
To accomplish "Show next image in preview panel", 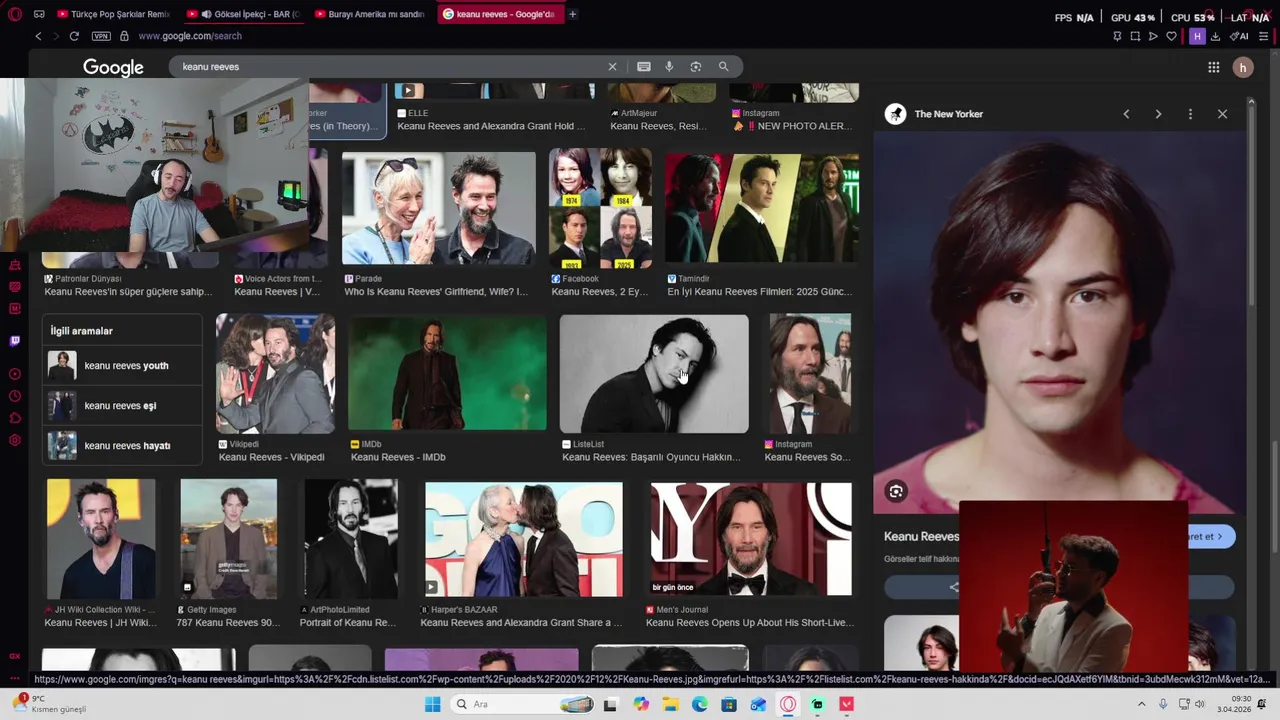I will [1158, 114].
